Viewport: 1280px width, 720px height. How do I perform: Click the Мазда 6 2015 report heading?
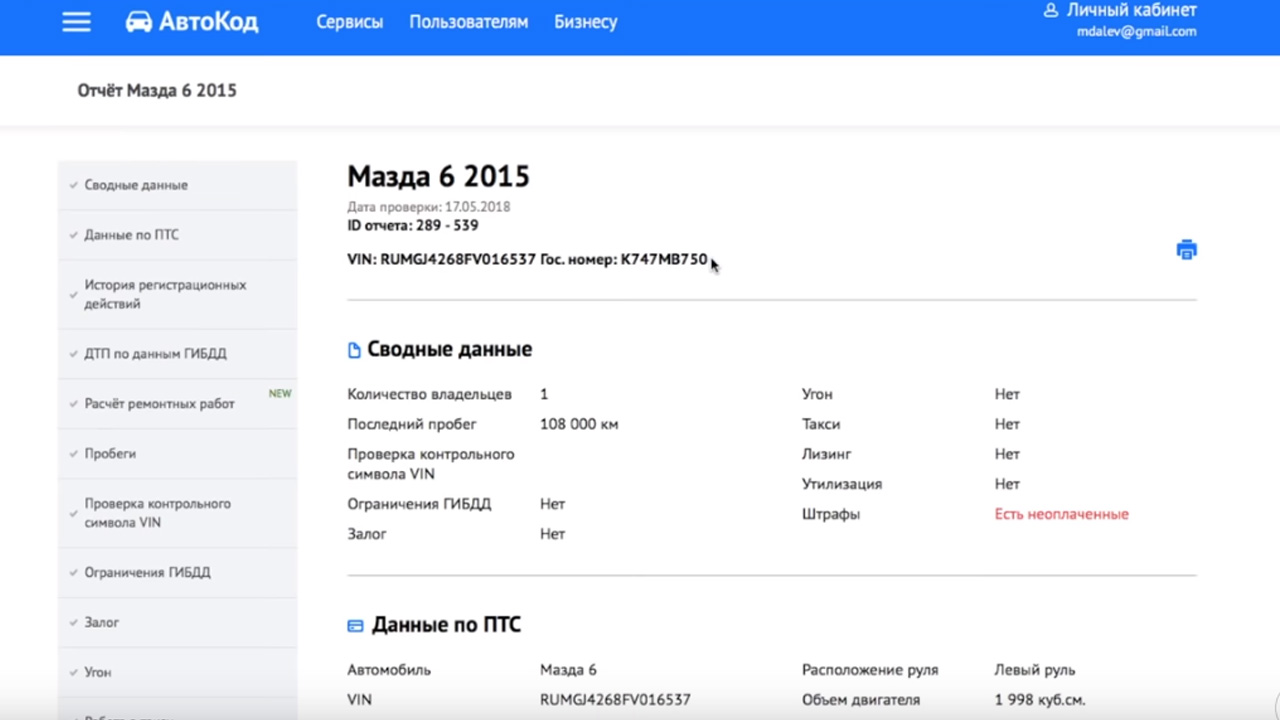click(x=438, y=177)
